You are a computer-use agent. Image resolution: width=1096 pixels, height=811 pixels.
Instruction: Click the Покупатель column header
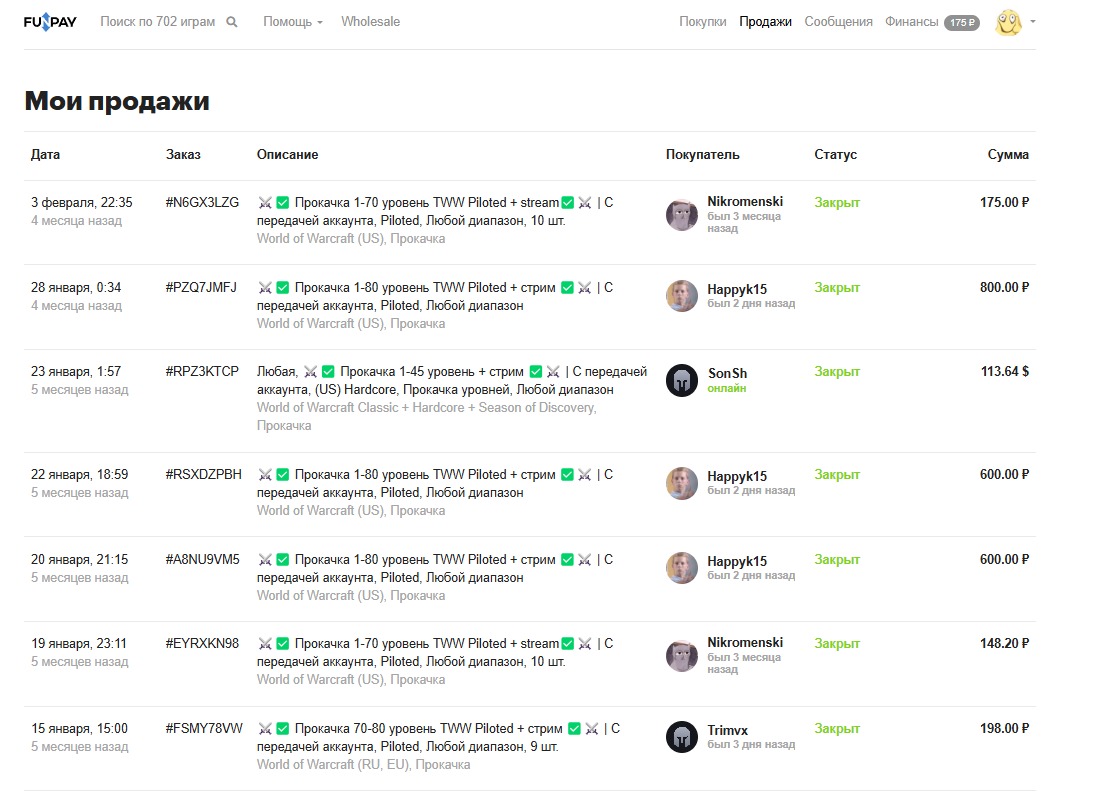point(702,155)
